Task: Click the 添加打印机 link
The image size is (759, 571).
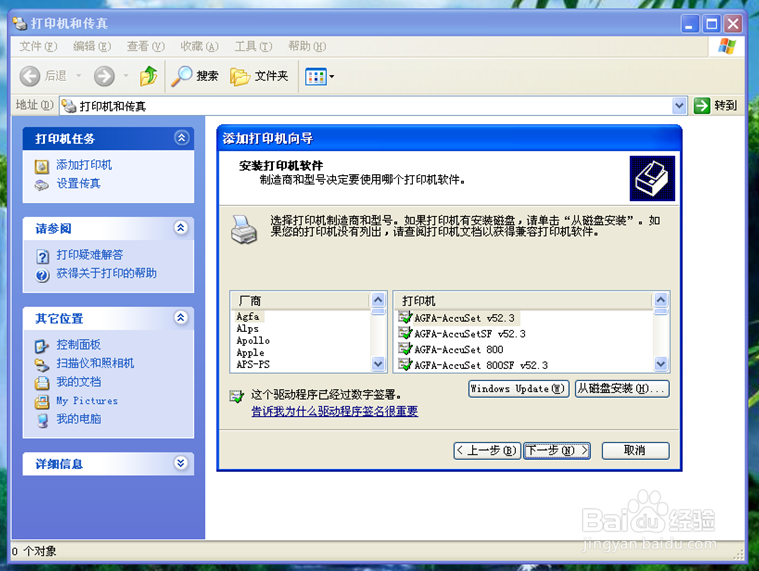Action: 84,165
